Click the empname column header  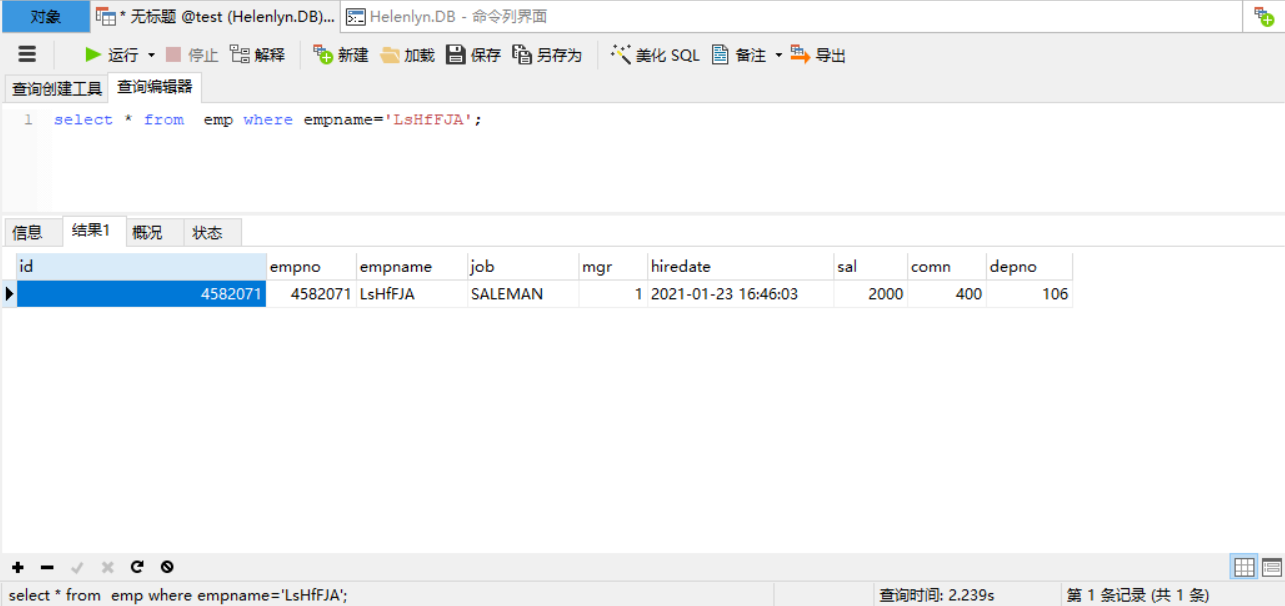411,267
